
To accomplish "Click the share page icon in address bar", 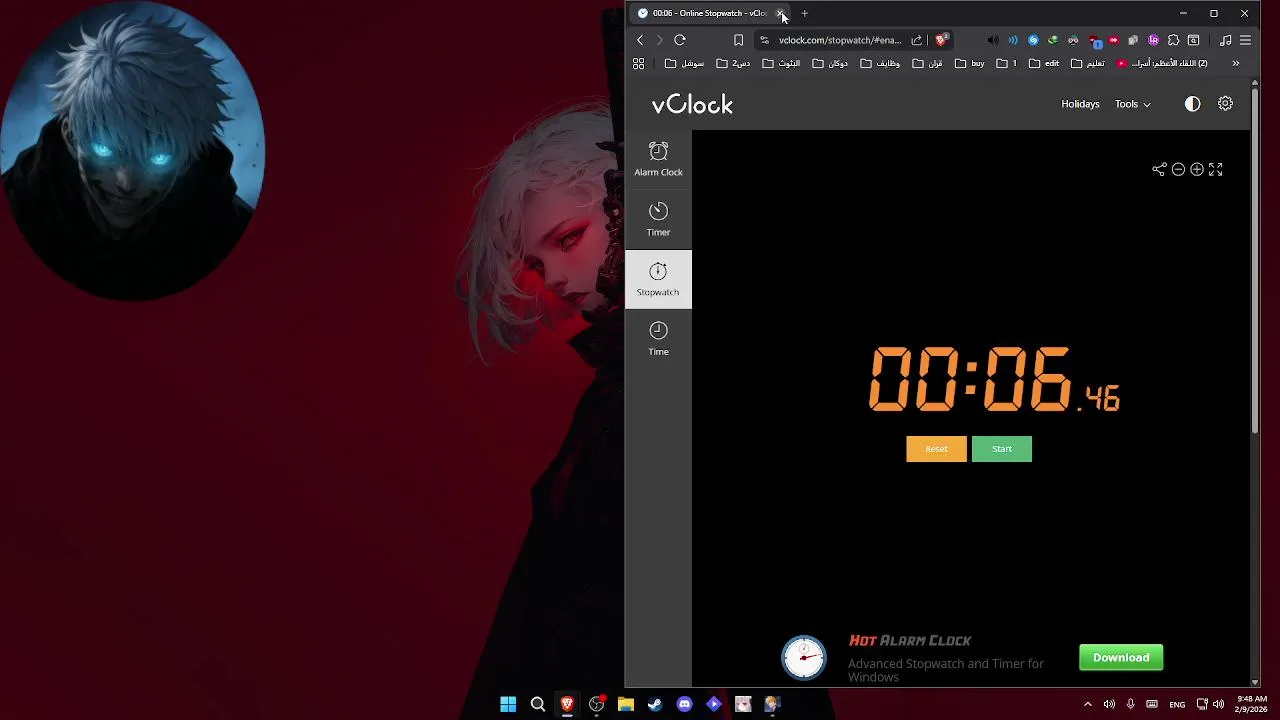I will tap(916, 40).
